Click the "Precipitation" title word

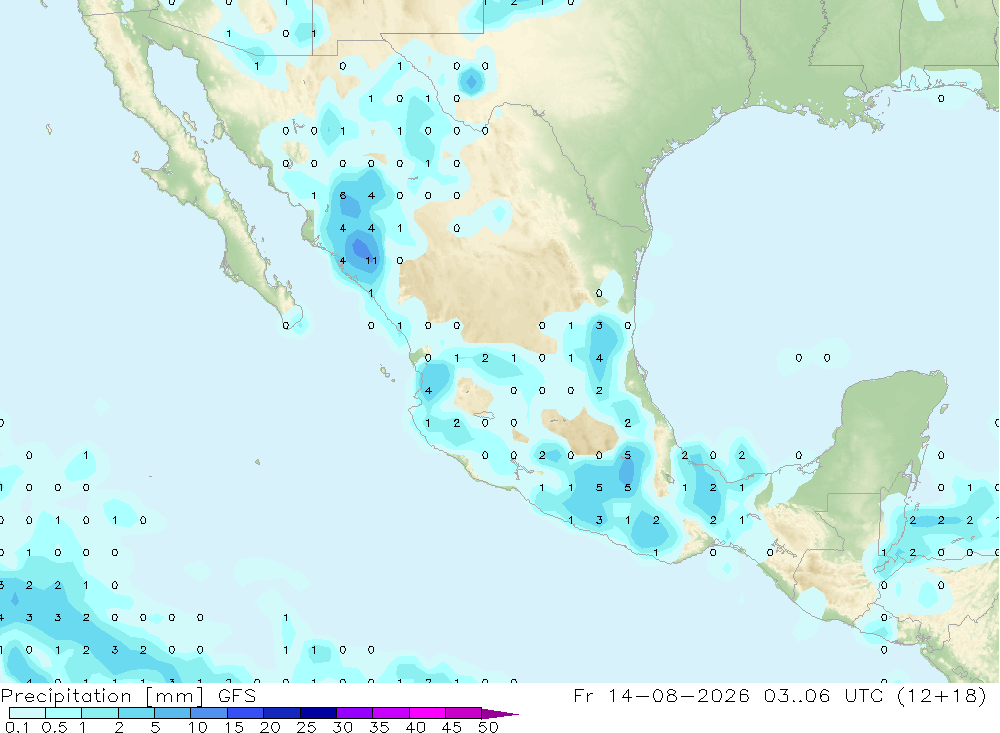click(x=66, y=696)
